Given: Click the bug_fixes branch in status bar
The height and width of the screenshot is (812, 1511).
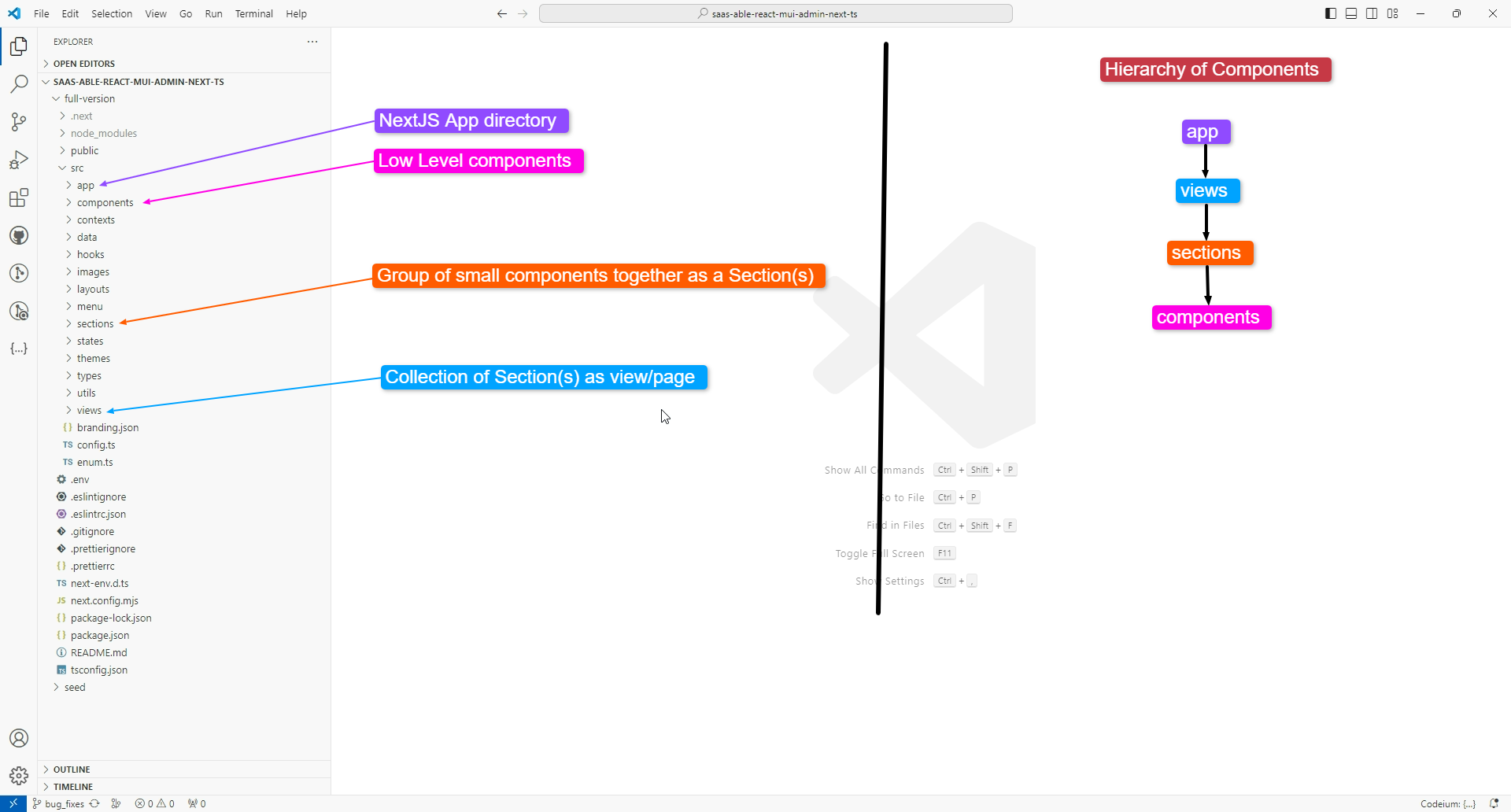Looking at the screenshot, I should coord(58,804).
